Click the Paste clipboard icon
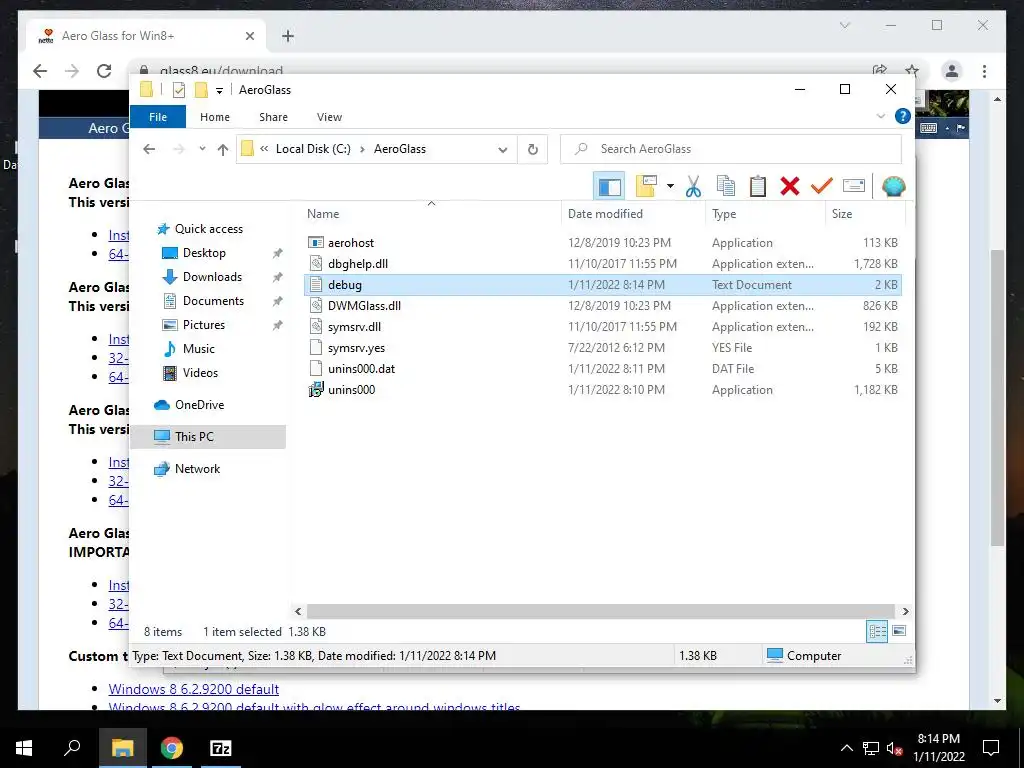The image size is (1024, 768). pos(758,187)
